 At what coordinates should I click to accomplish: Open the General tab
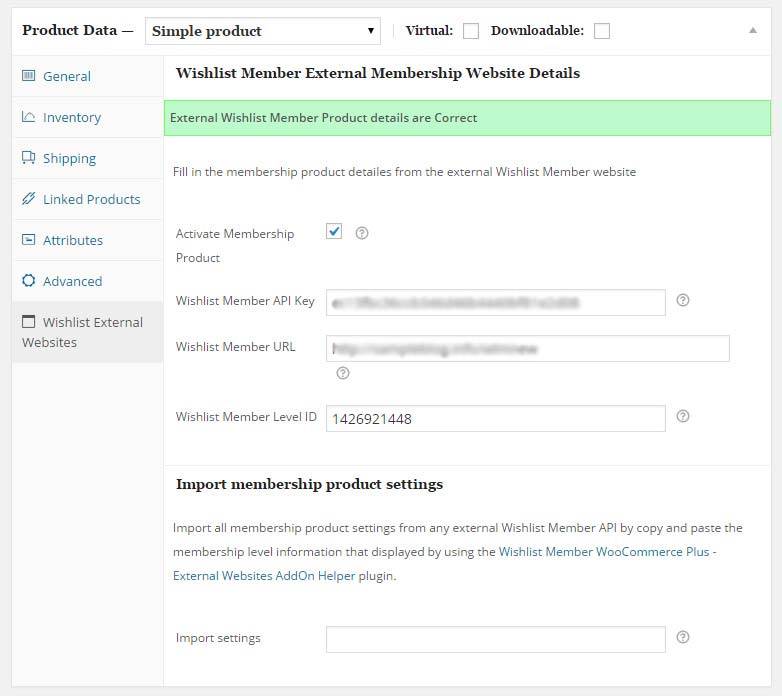click(87, 76)
